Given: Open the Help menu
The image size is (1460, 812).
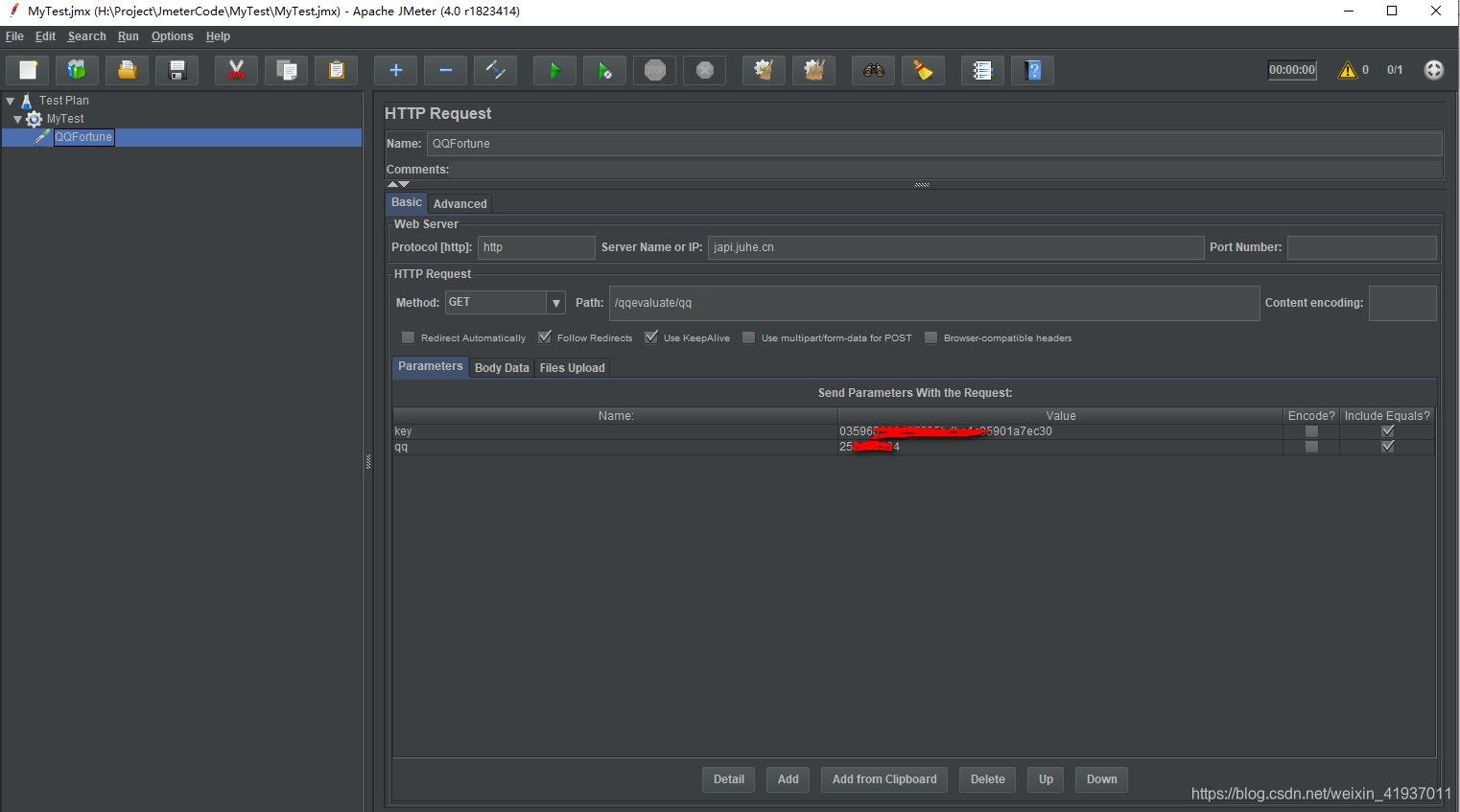Looking at the screenshot, I should 218,36.
